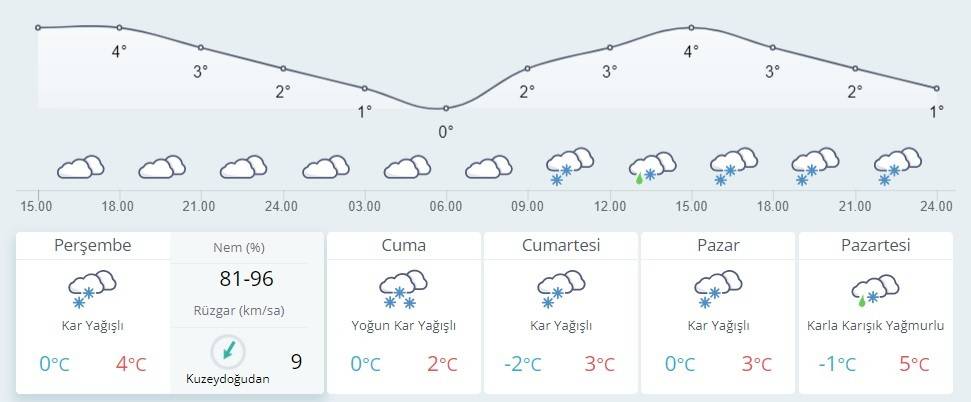Click the 0° lowest point on graph
Screen dimensions: 971x402
tap(446, 108)
